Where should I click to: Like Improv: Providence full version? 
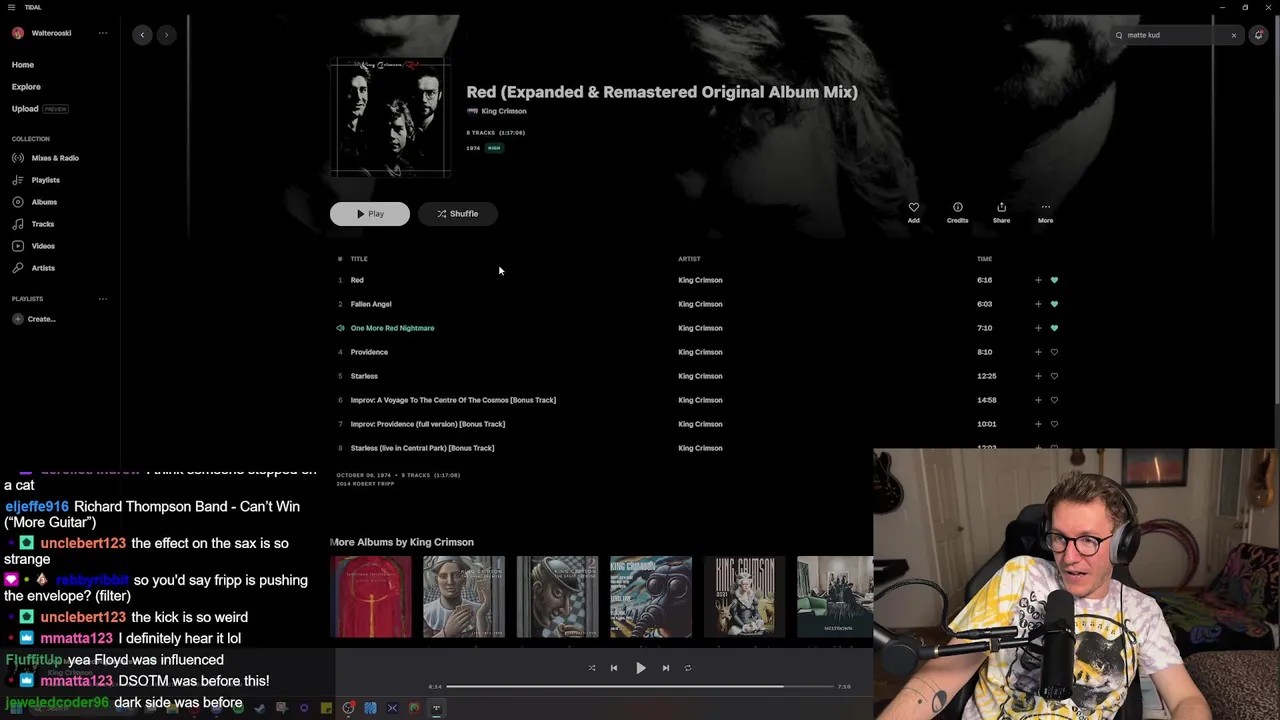click(x=1054, y=424)
